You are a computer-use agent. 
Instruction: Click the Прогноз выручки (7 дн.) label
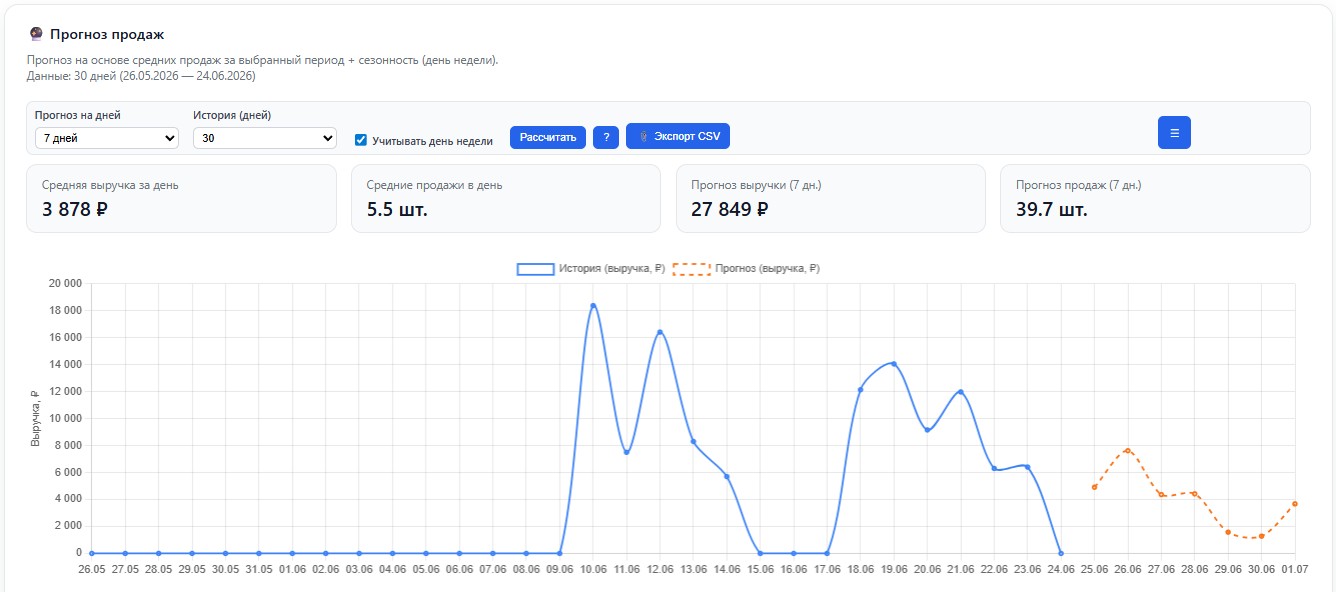click(756, 185)
